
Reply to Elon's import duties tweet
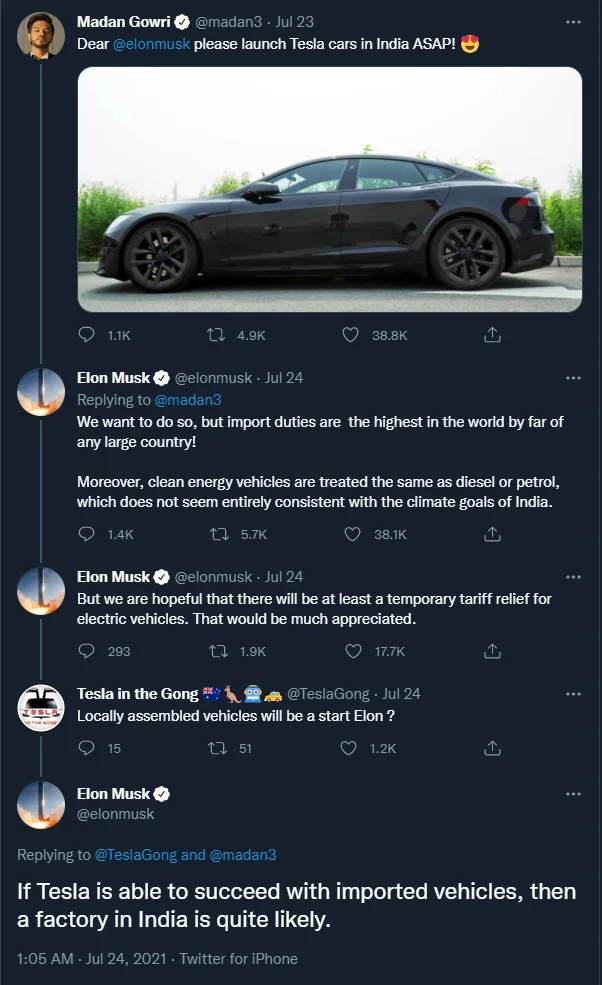[x=86, y=535]
